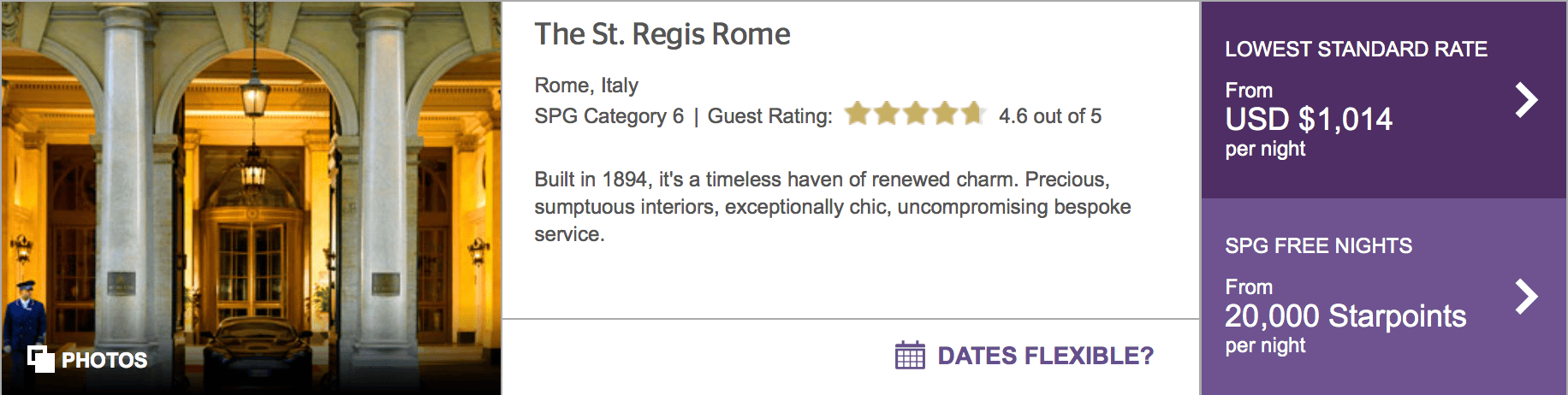Click the third gold rating star
The image size is (1568, 395).
916,113
